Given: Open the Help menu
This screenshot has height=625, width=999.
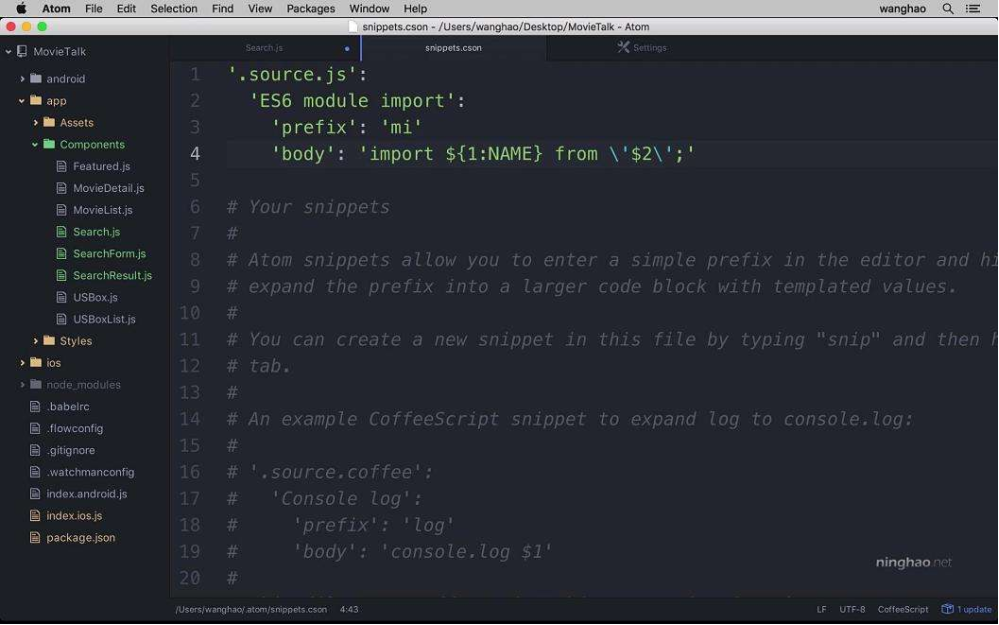Looking at the screenshot, I should point(415,9).
